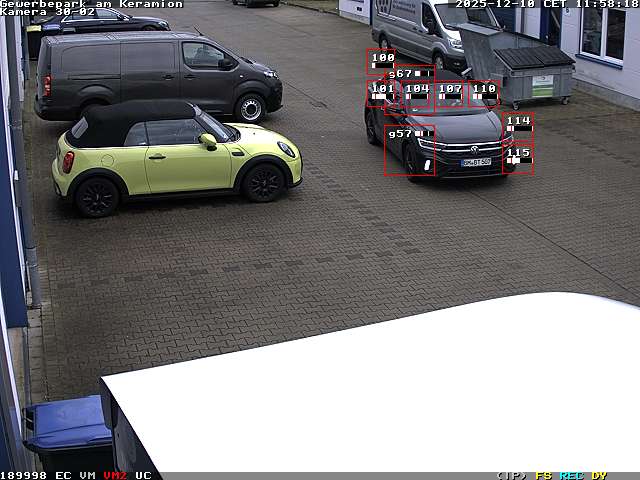
Task: Click the yellow FS indicator
Action: (543, 475)
